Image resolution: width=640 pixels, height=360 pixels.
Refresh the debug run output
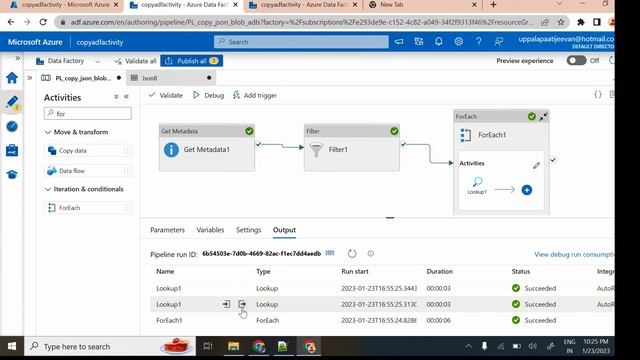(x=352, y=254)
